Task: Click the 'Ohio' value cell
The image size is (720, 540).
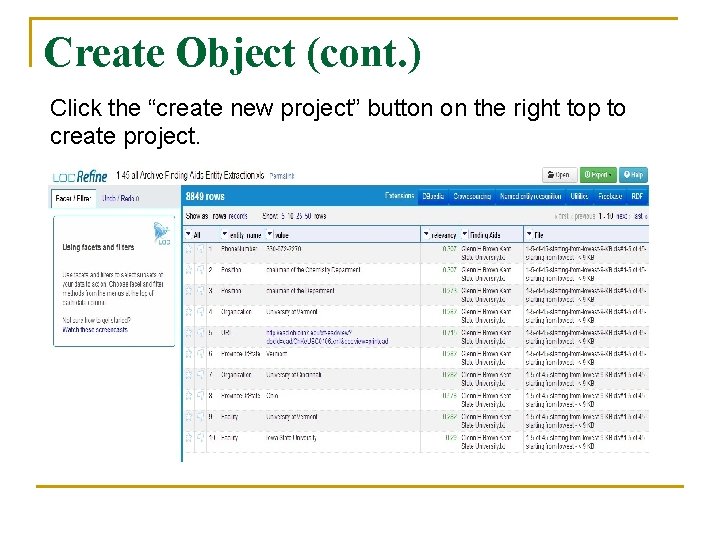Action: pyautogui.click(x=272, y=396)
